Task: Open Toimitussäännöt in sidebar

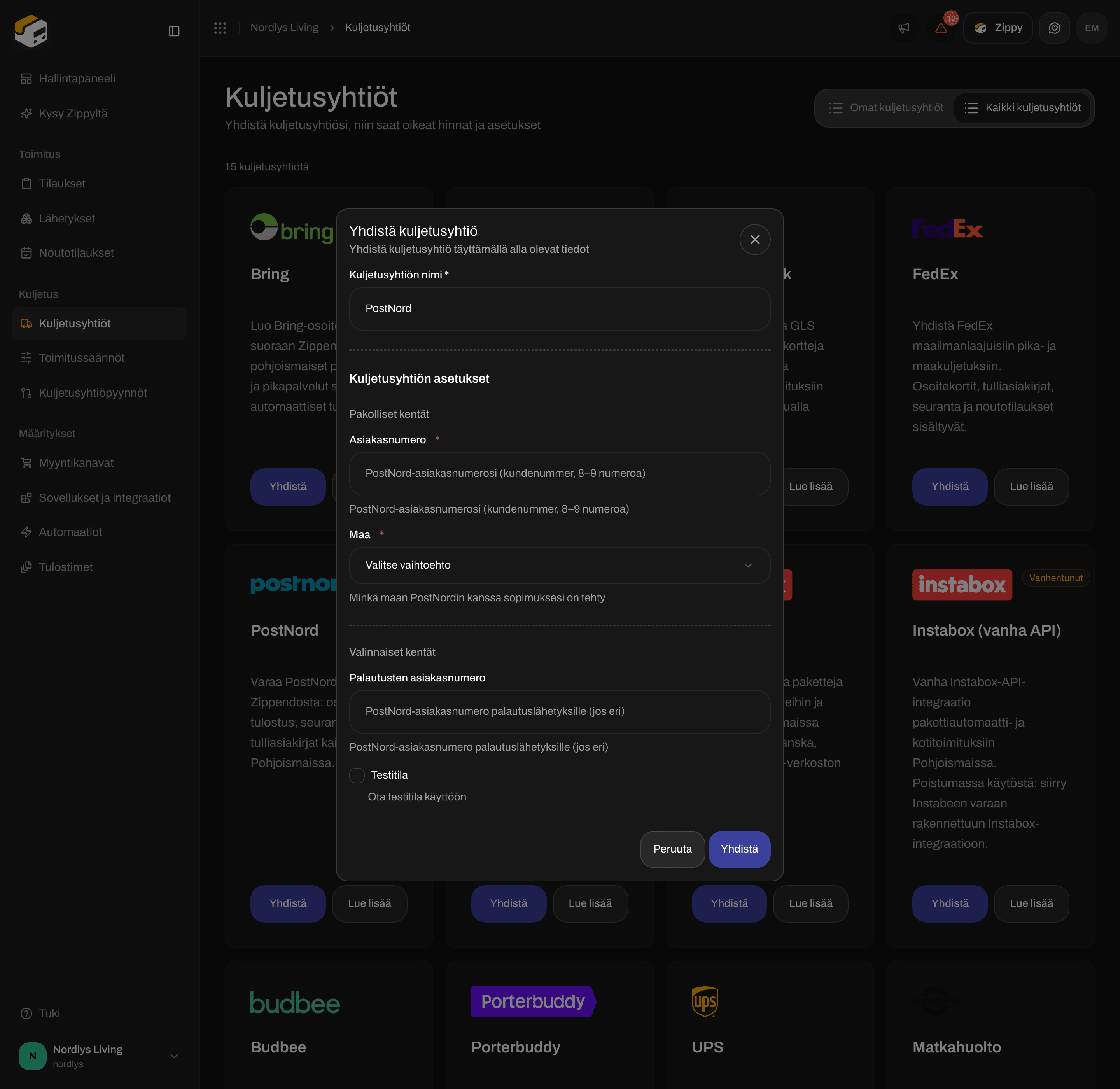Action: click(x=100, y=357)
